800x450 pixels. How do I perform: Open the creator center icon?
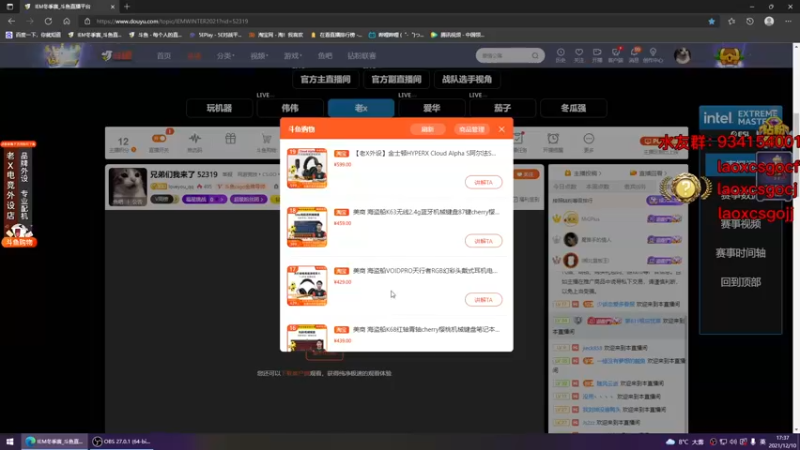[x=653, y=55]
